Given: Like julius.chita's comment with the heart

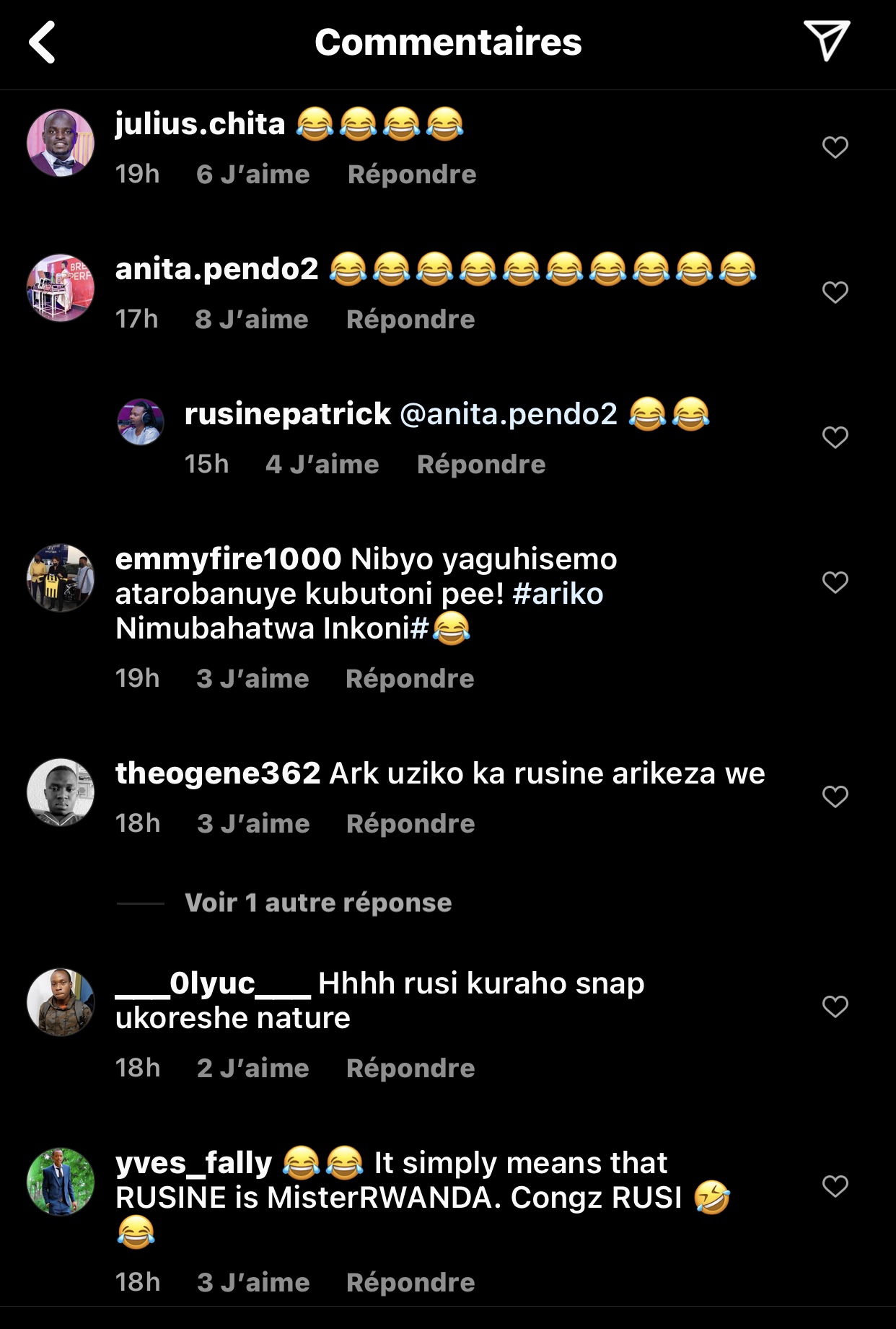Looking at the screenshot, I should click(x=835, y=147).
